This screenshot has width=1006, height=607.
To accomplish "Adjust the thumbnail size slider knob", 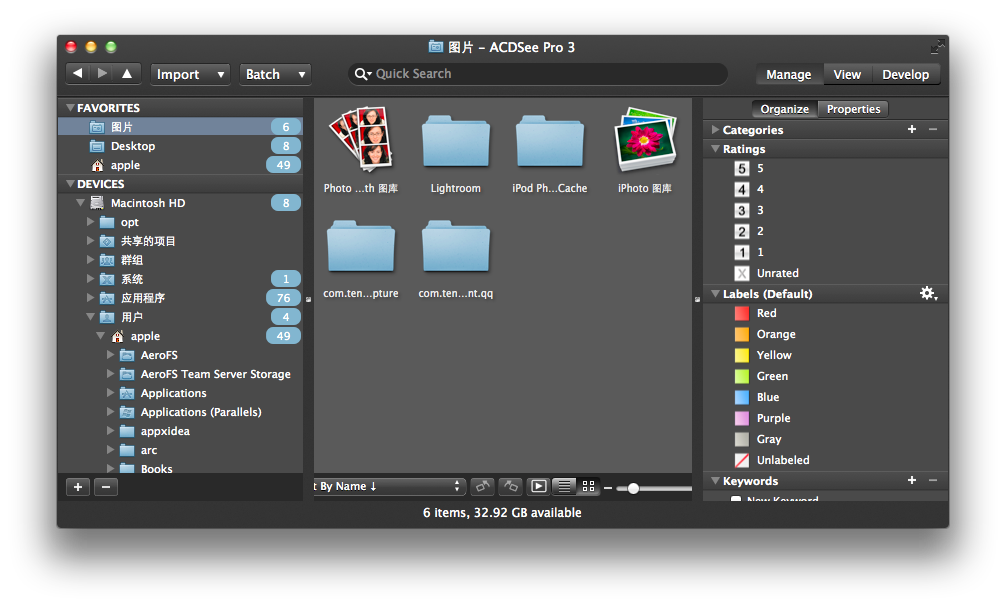I will click(x=633, y=488).
